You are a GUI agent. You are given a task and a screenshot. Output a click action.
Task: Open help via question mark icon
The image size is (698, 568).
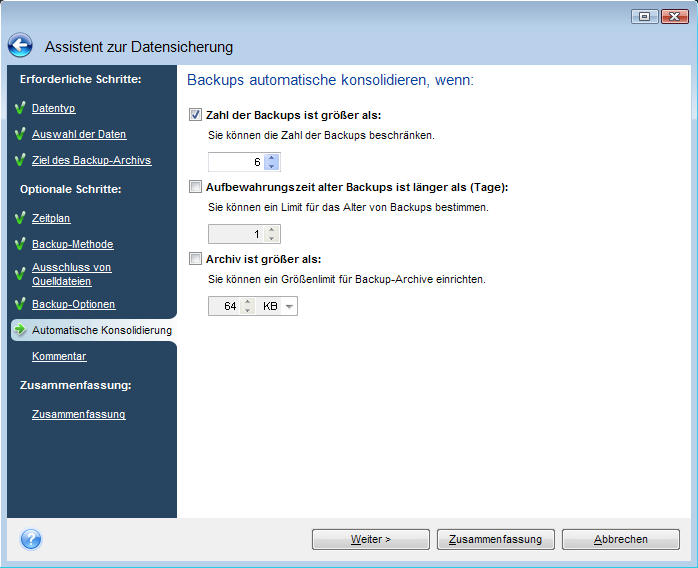pos(30,539)
